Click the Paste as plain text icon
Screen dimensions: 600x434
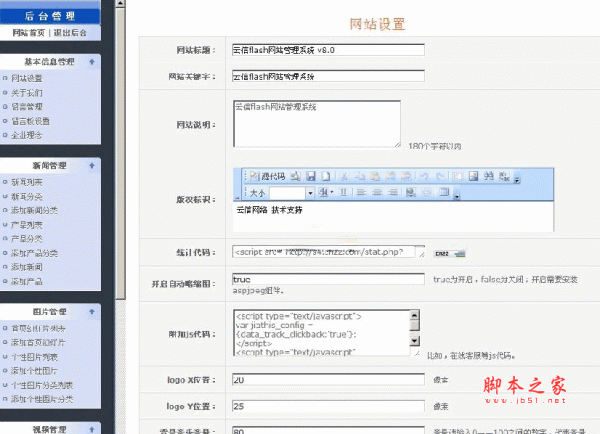point(391,176)
